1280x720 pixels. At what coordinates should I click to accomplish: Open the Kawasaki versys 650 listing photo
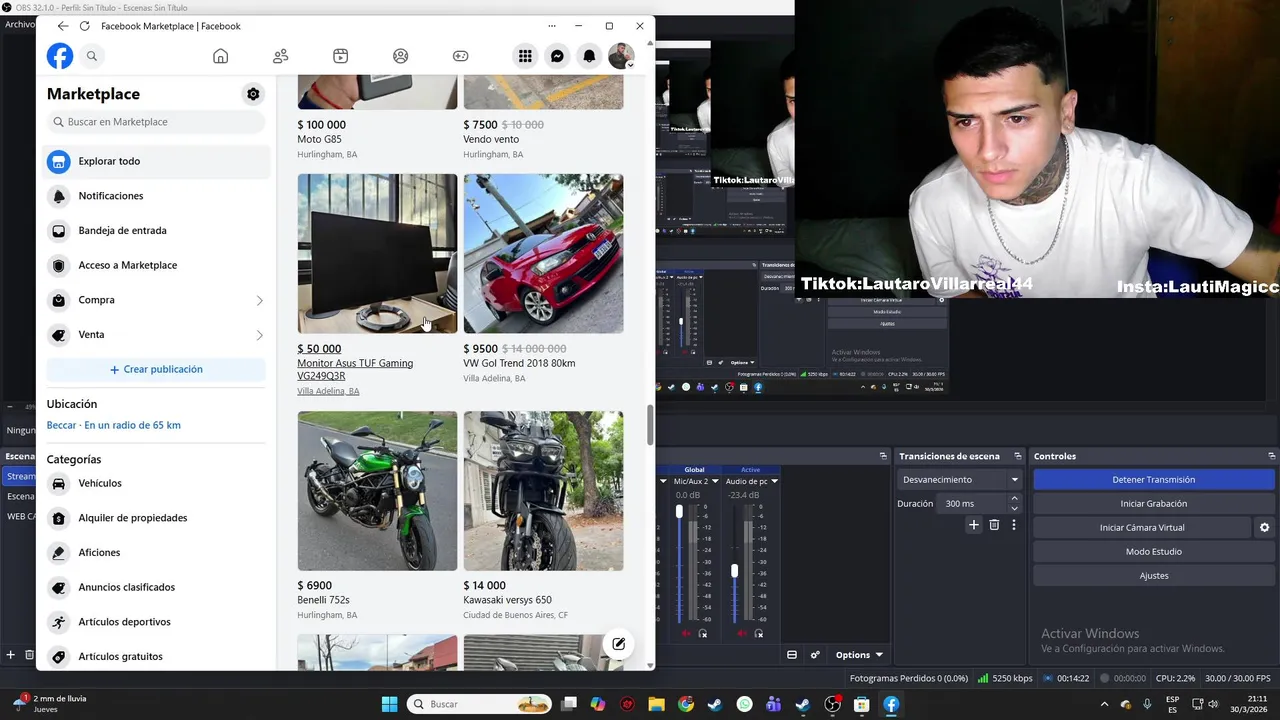coord(543,491)
